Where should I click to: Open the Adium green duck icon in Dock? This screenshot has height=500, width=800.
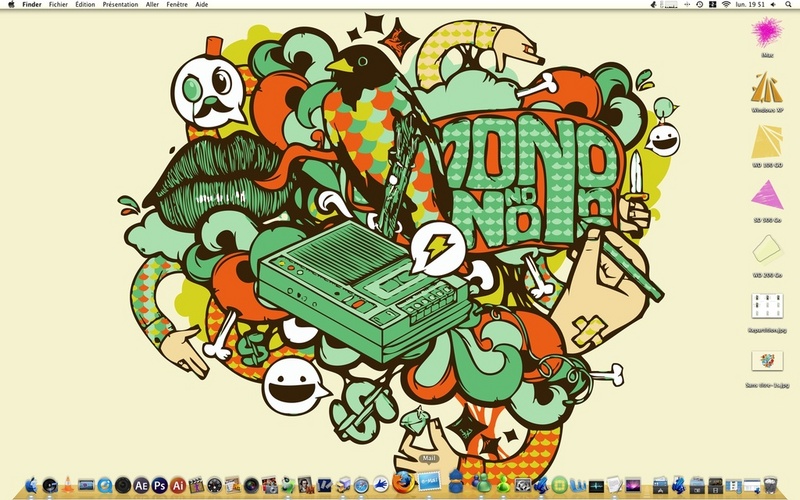288,485
